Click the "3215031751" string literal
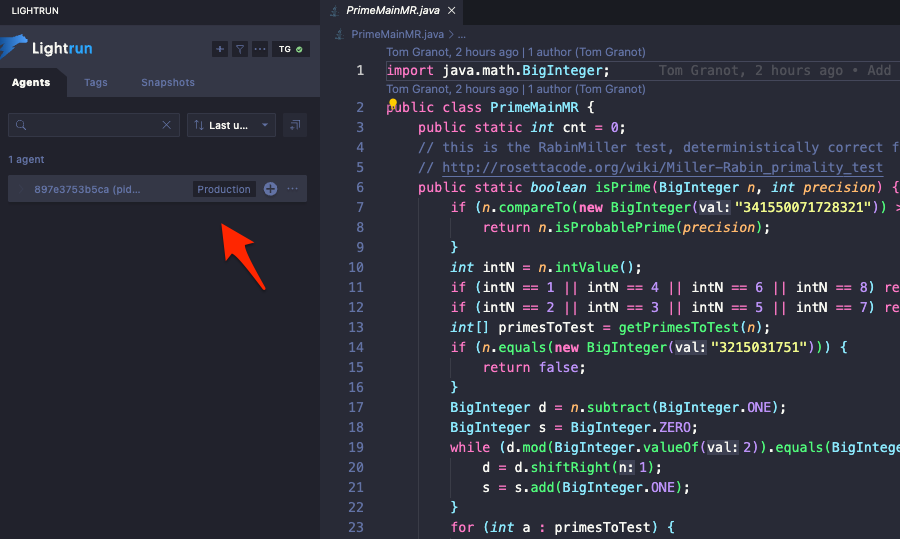Viewport: 900px width, 539px height. point(759,347)
